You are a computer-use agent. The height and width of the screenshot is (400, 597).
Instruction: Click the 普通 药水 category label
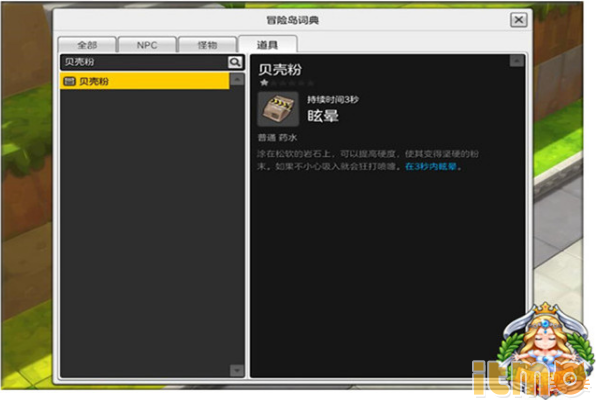[277, 137]
